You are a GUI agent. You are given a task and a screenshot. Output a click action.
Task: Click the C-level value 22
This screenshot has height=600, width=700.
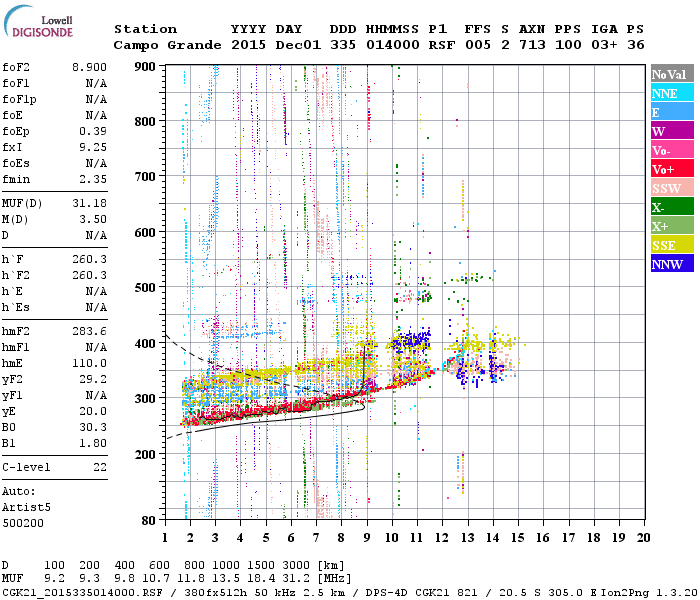[x=100, y=467]
